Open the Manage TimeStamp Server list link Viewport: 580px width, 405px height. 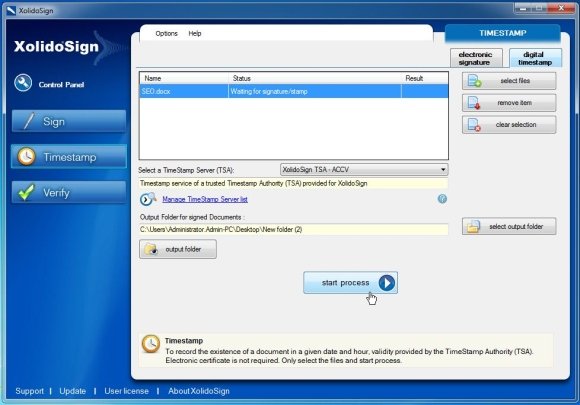tap(205, 199)
